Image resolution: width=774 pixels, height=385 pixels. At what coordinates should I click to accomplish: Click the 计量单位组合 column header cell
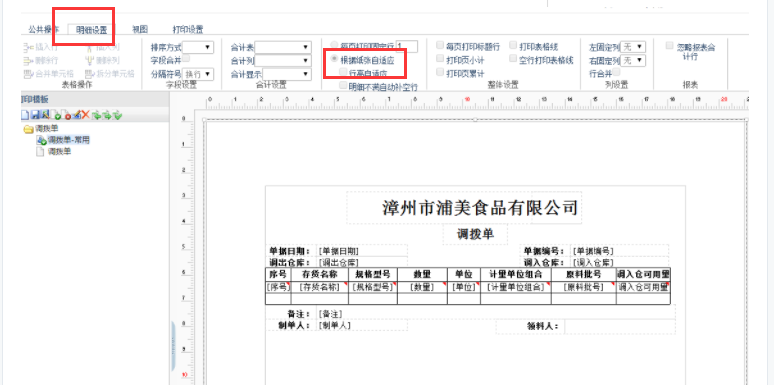[516, 274]
